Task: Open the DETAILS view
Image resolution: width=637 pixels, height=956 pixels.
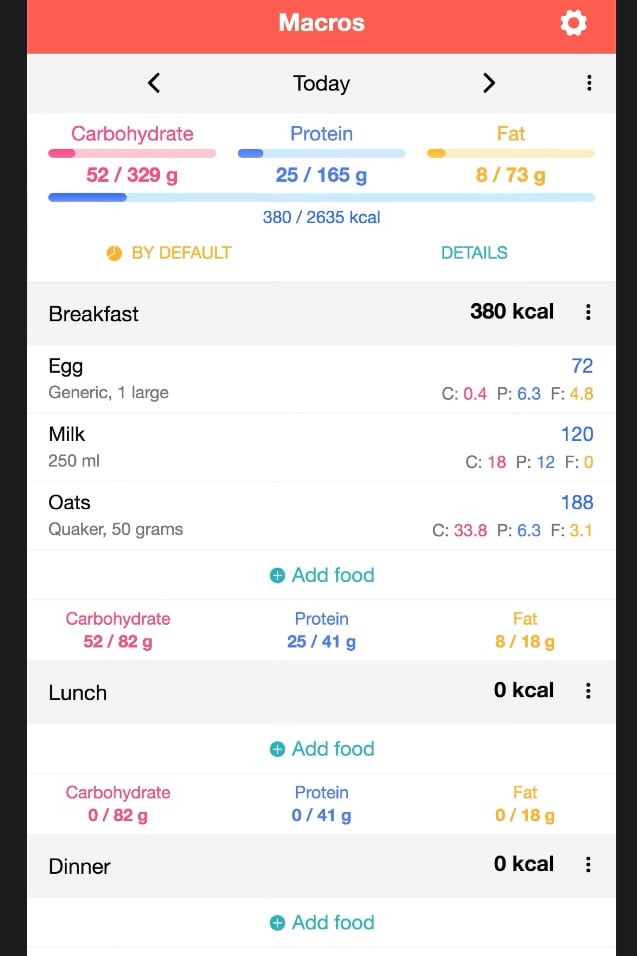Action: (x=474, y=253)
